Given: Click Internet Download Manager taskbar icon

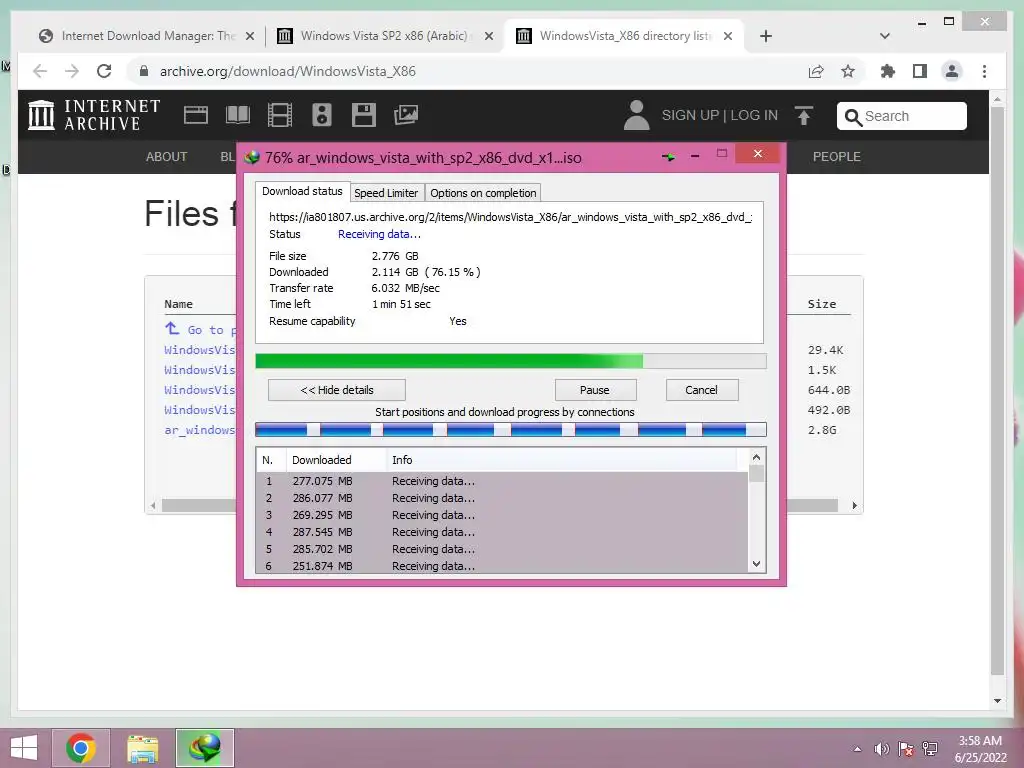Looking at the screenshot, I should [x=204, y=748].
